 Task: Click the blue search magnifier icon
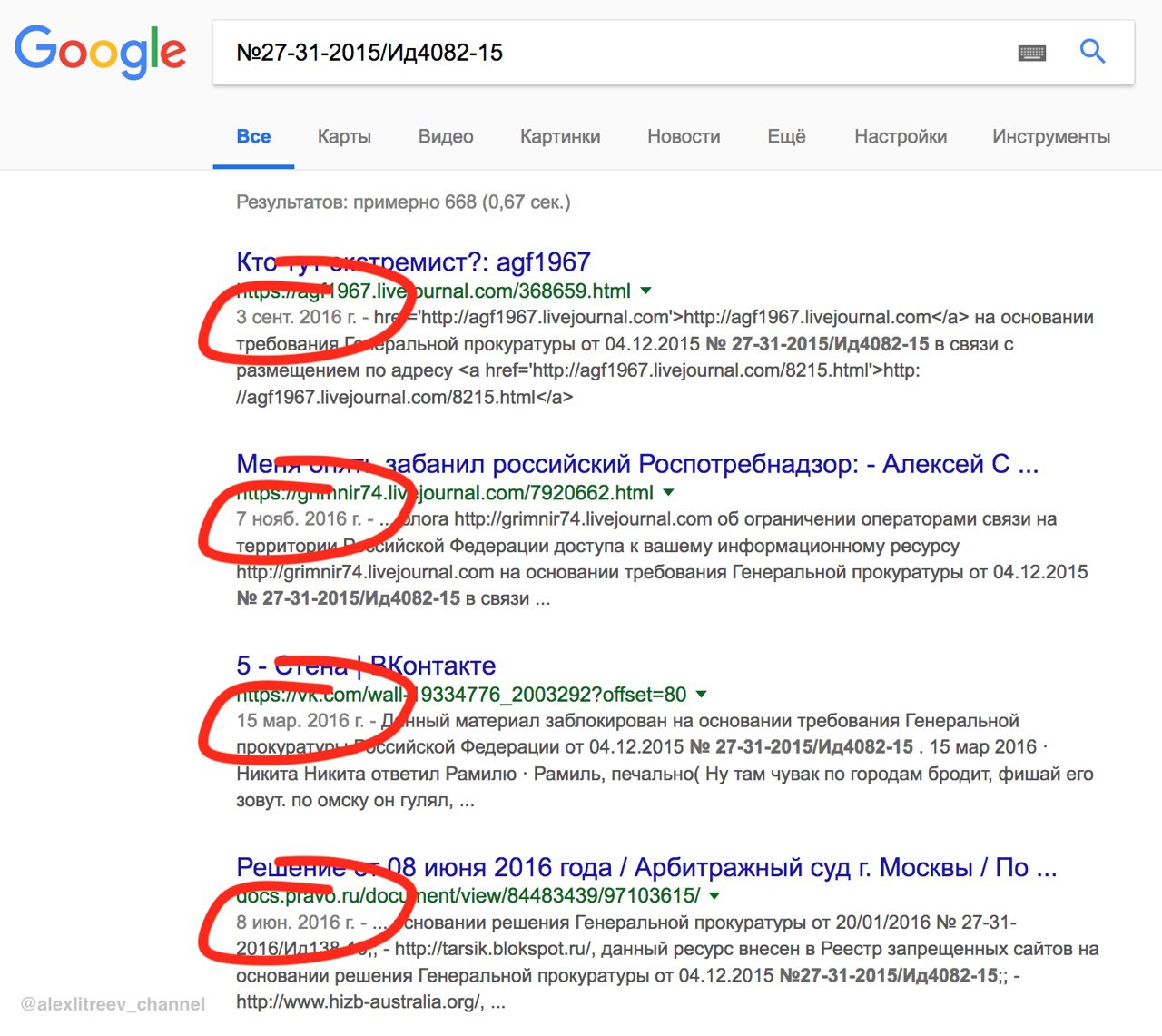(1092, 52)
